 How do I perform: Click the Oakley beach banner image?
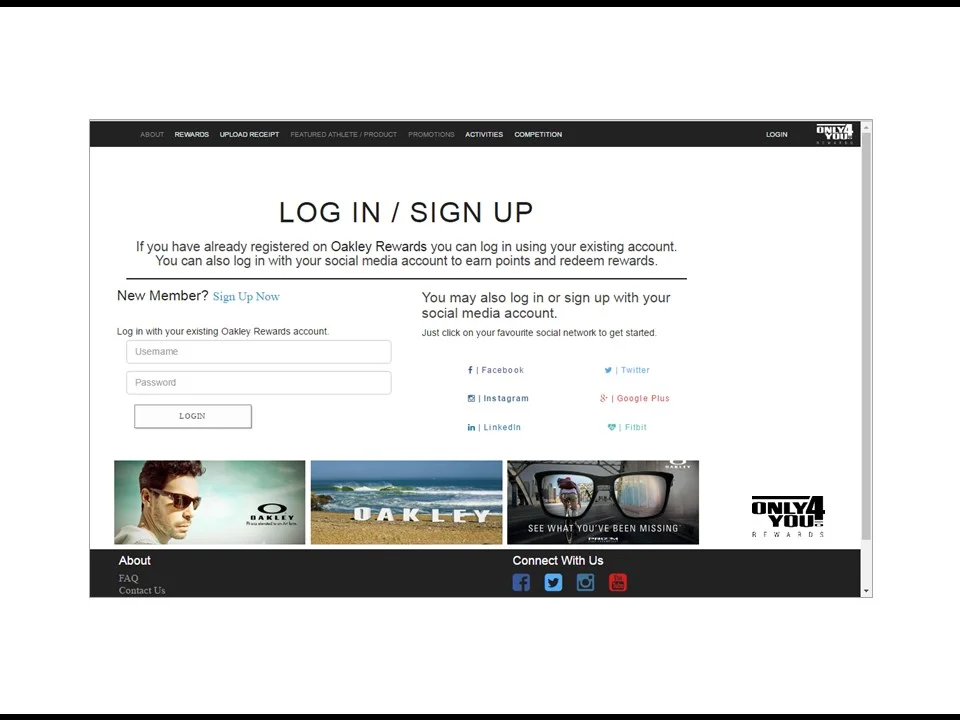(407, 502)
